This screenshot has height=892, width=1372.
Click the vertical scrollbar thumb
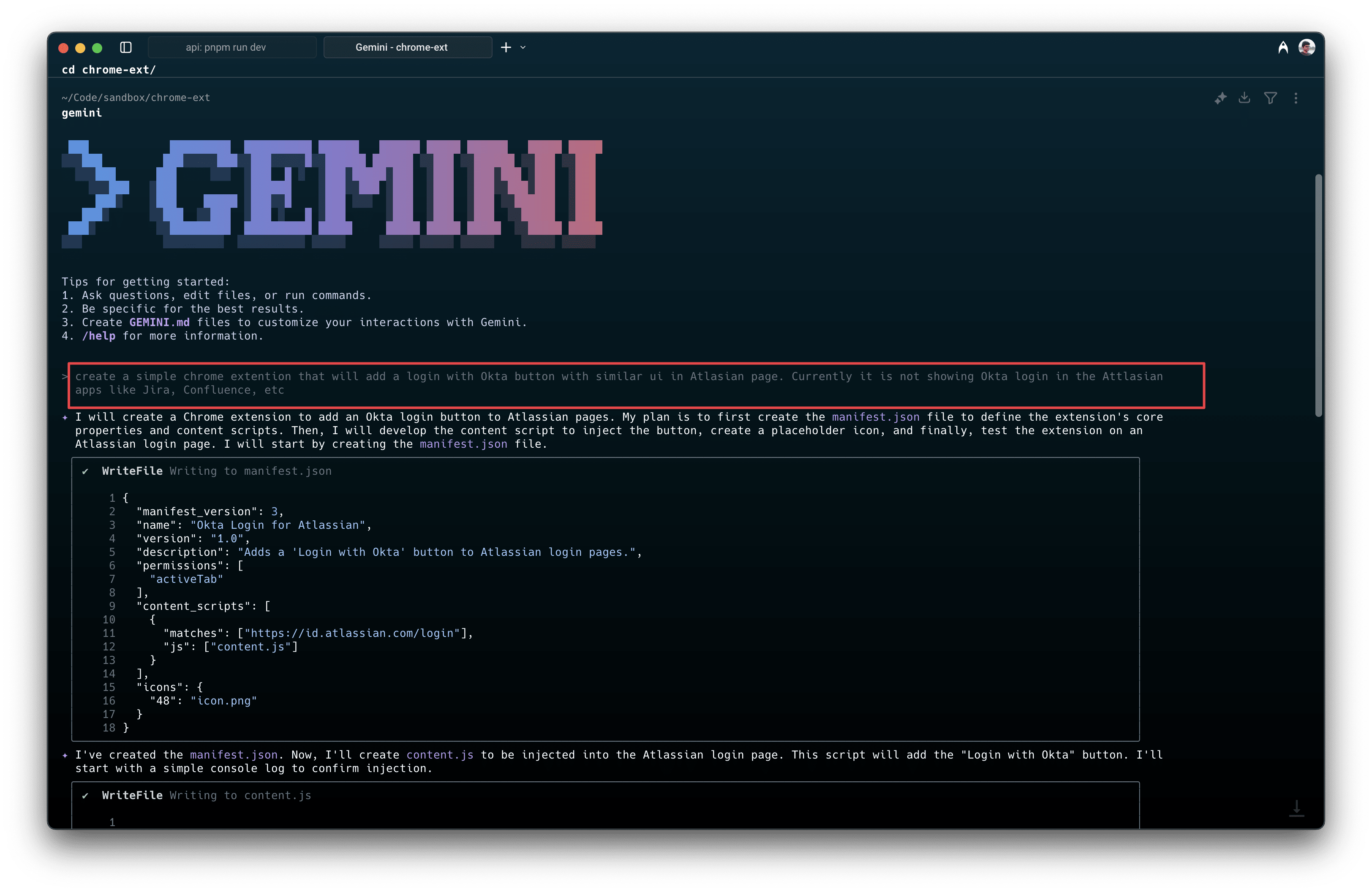click(x=1318, y=295)
